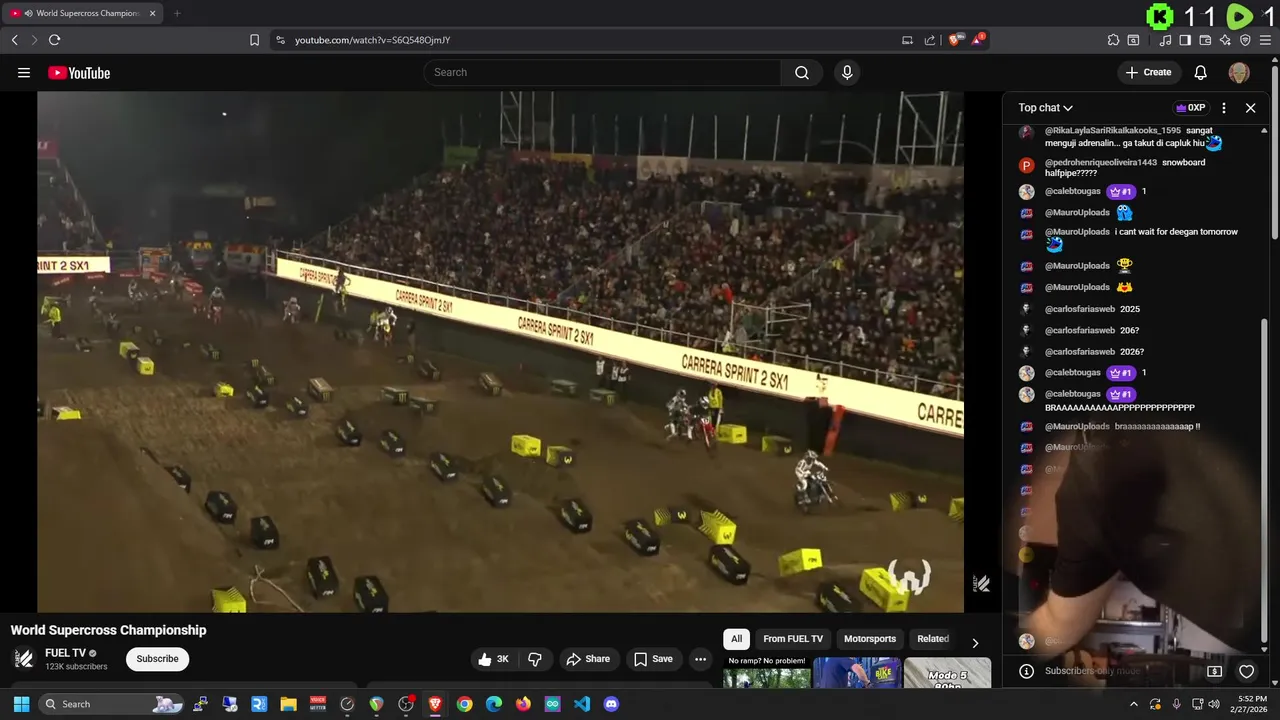Switch to the World Supercross Championship tab
Image resolution: width=1280 pixels, height=720 pixels.
tap(84, 13)
